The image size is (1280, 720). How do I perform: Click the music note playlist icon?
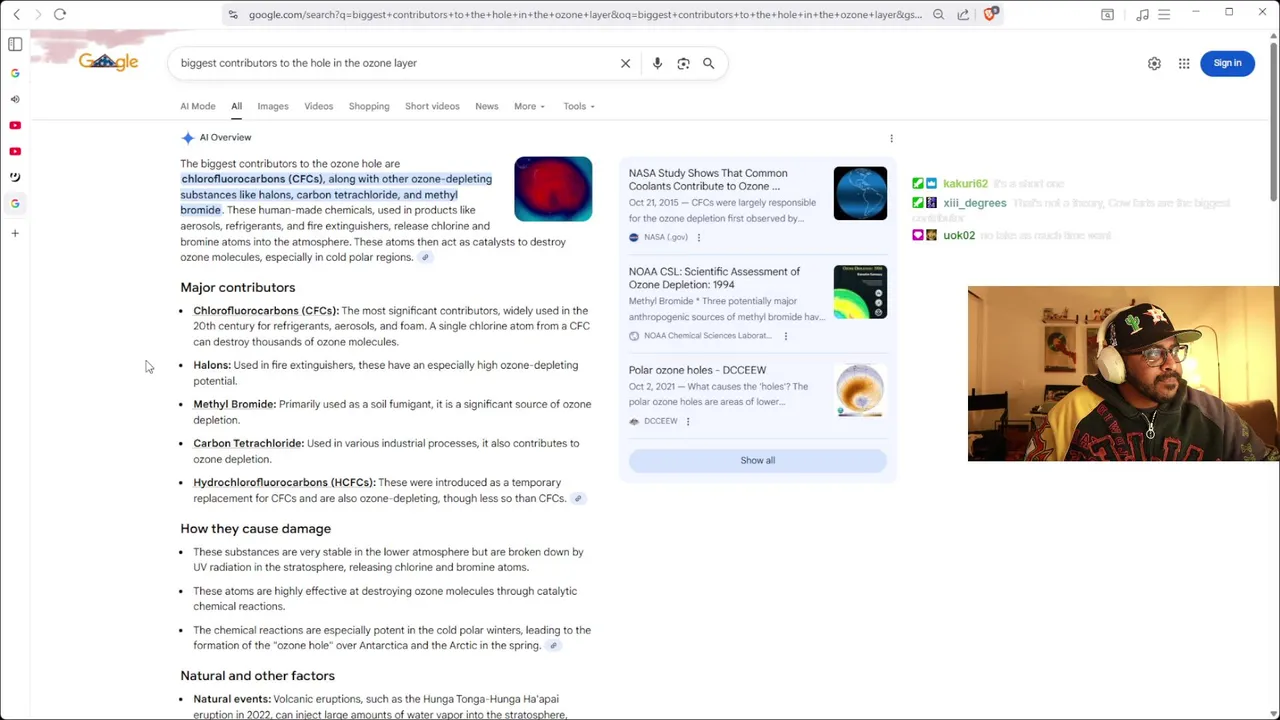pyautogui.click(x=1142, y=14)
